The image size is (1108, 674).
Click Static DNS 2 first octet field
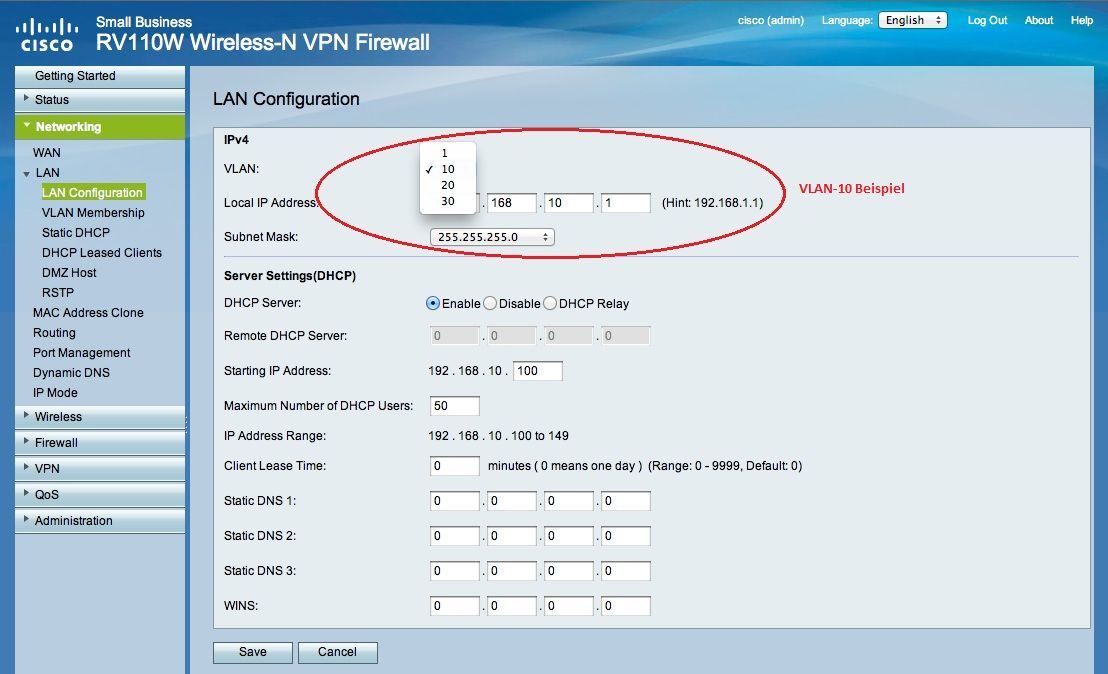tap(454, 536)
